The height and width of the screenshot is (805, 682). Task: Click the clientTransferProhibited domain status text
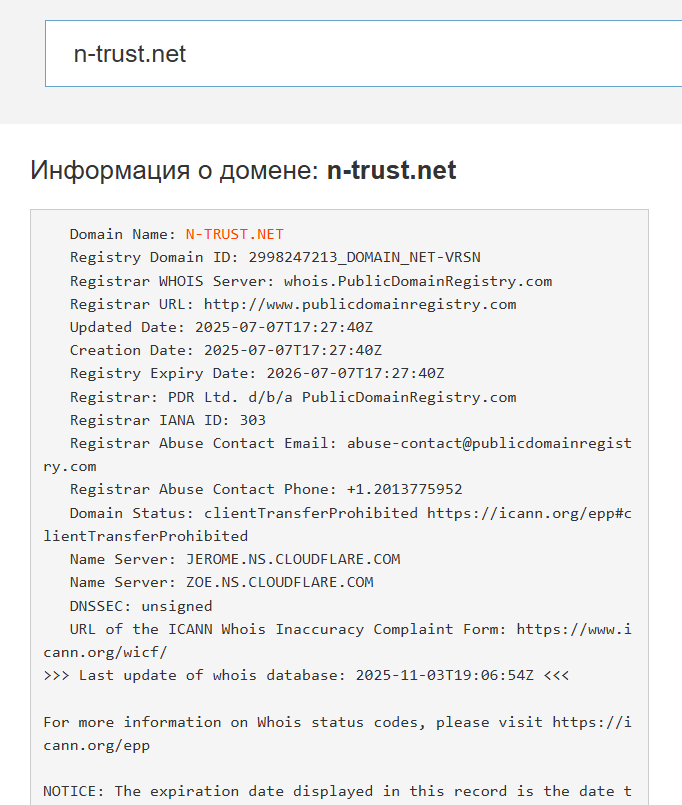click(311, 512)
